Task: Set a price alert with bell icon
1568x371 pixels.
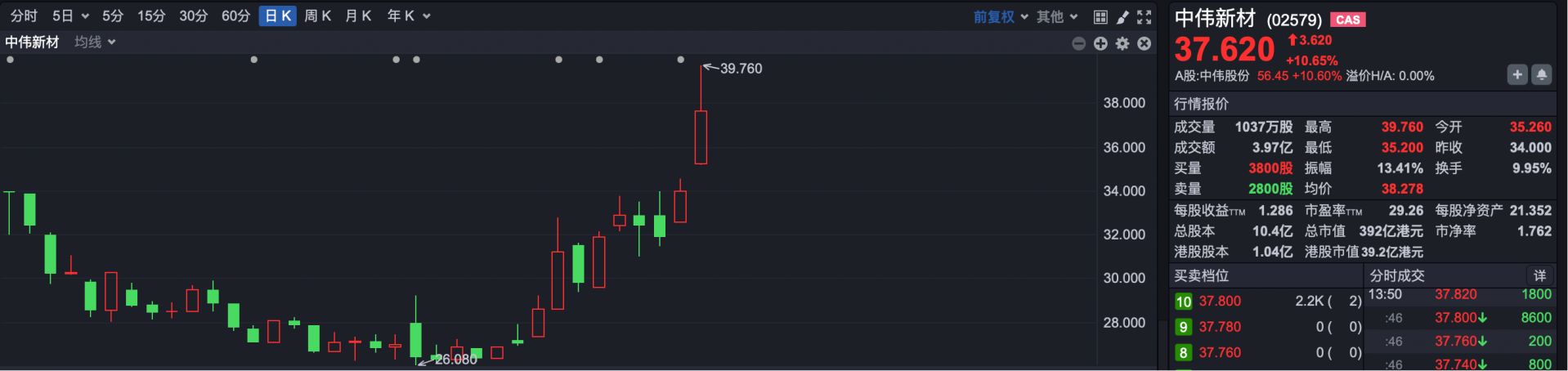Action: pos(1541,75)
